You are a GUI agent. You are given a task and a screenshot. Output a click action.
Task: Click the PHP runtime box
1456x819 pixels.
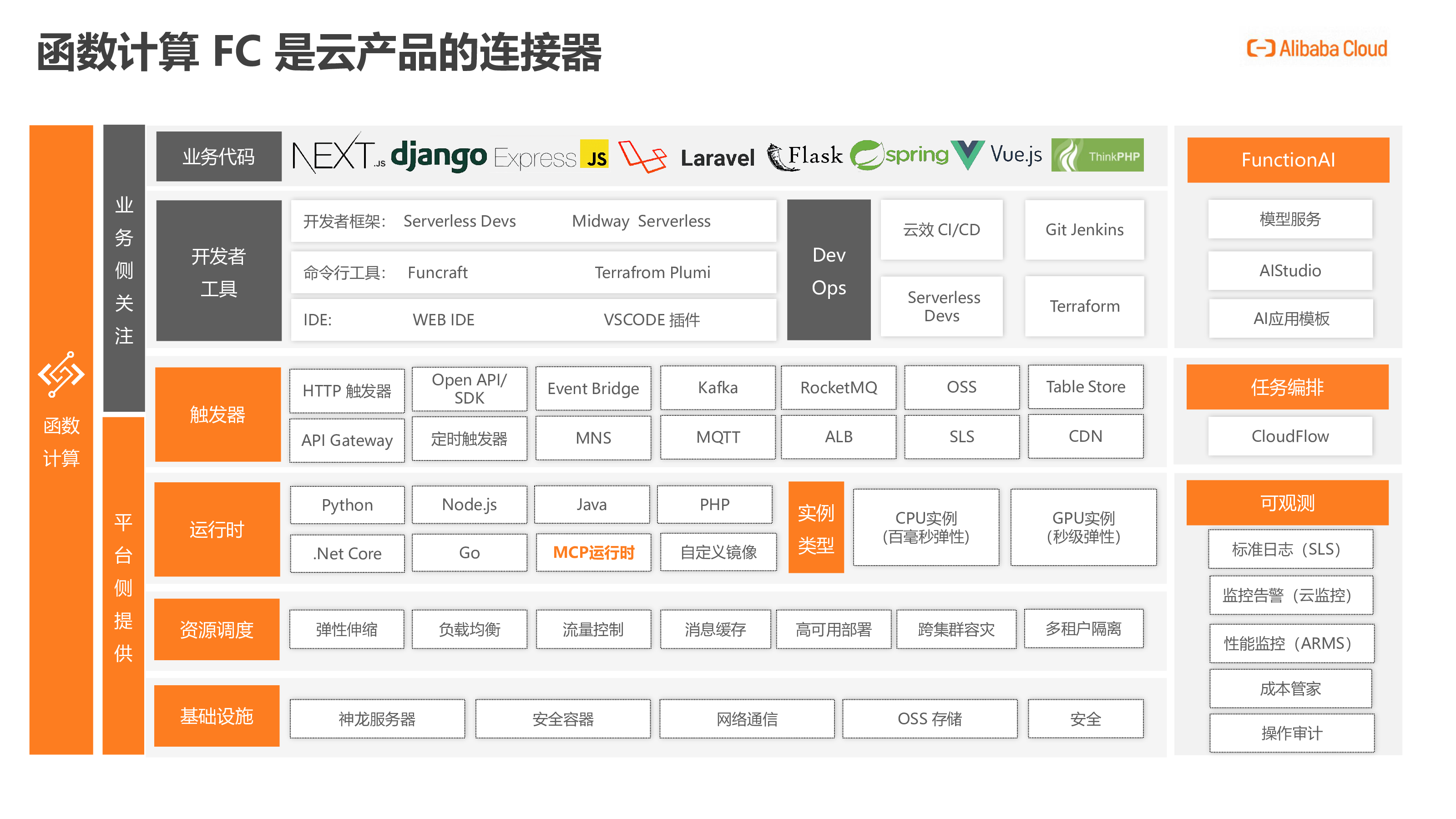coord(714,504)
